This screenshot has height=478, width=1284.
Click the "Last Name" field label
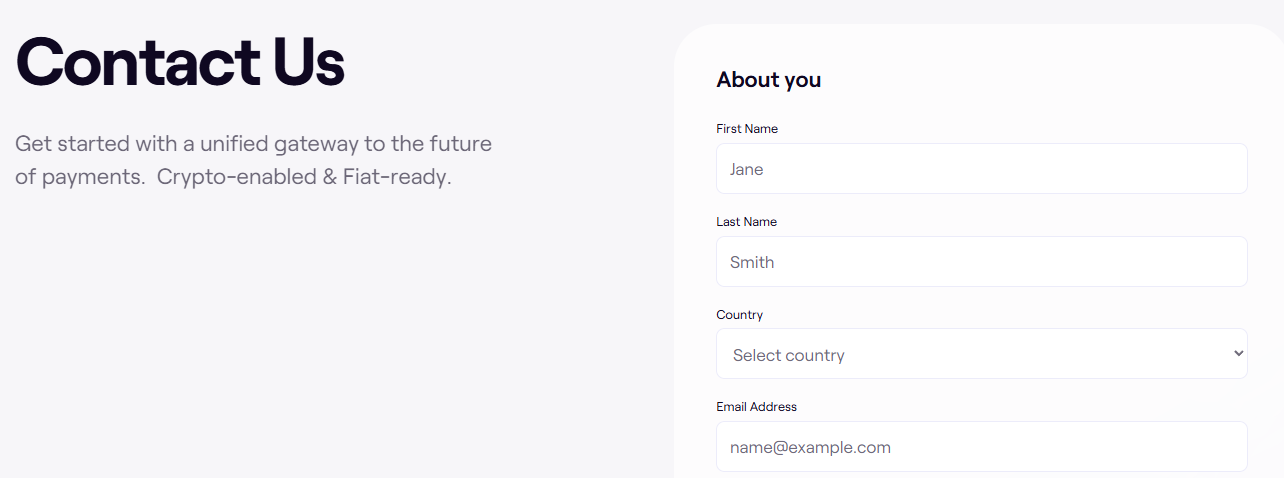click(x=746, y=222)
